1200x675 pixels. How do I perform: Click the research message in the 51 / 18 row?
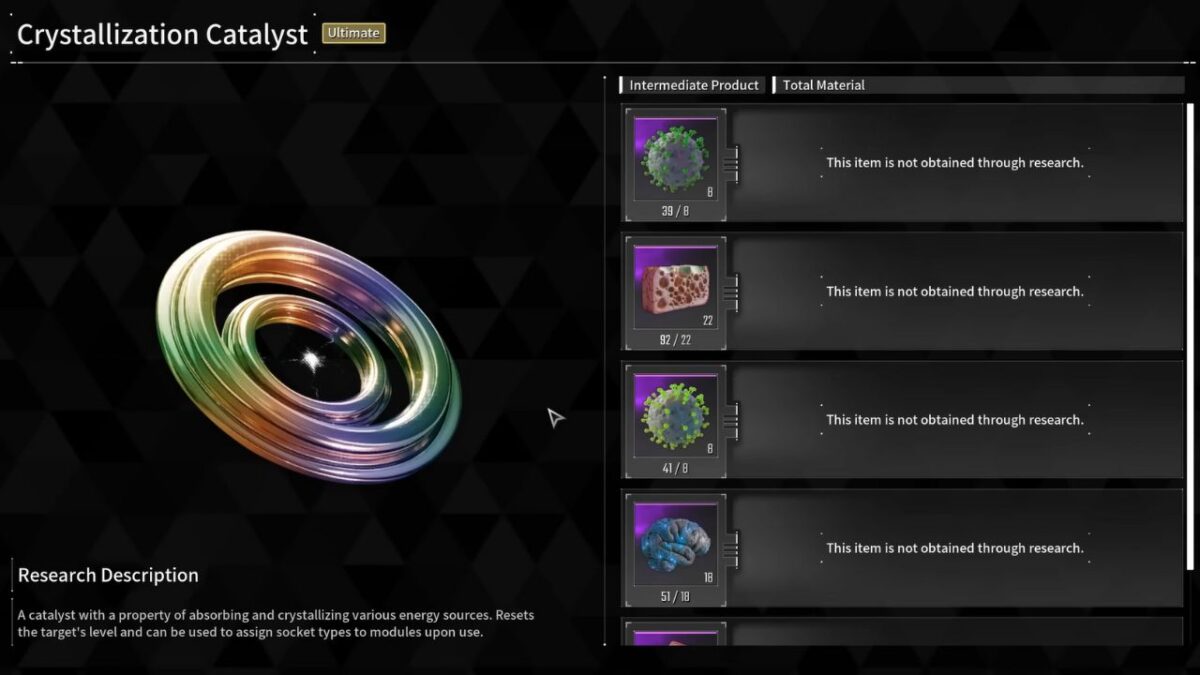[x=954, y=548]
